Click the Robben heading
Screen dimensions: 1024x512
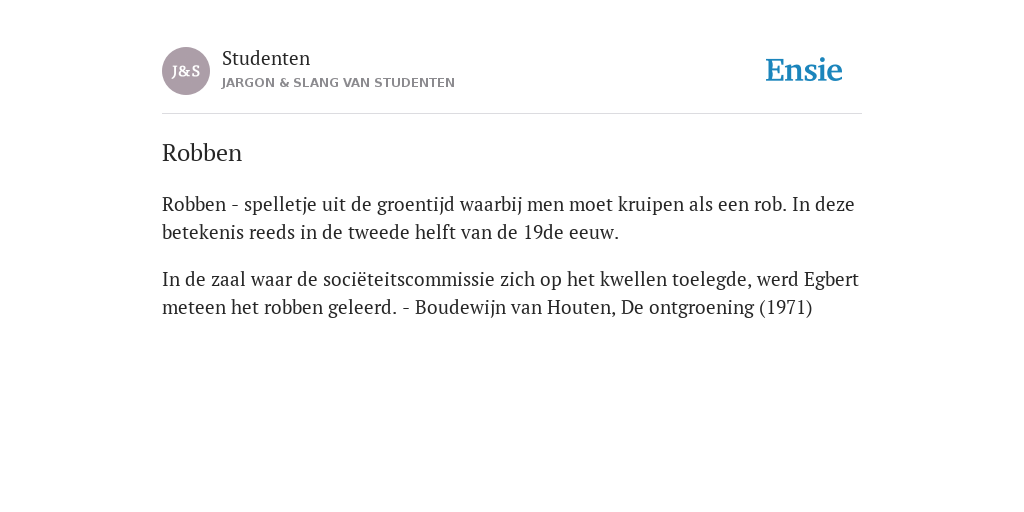pyautogui.click(x=202, y=153)
